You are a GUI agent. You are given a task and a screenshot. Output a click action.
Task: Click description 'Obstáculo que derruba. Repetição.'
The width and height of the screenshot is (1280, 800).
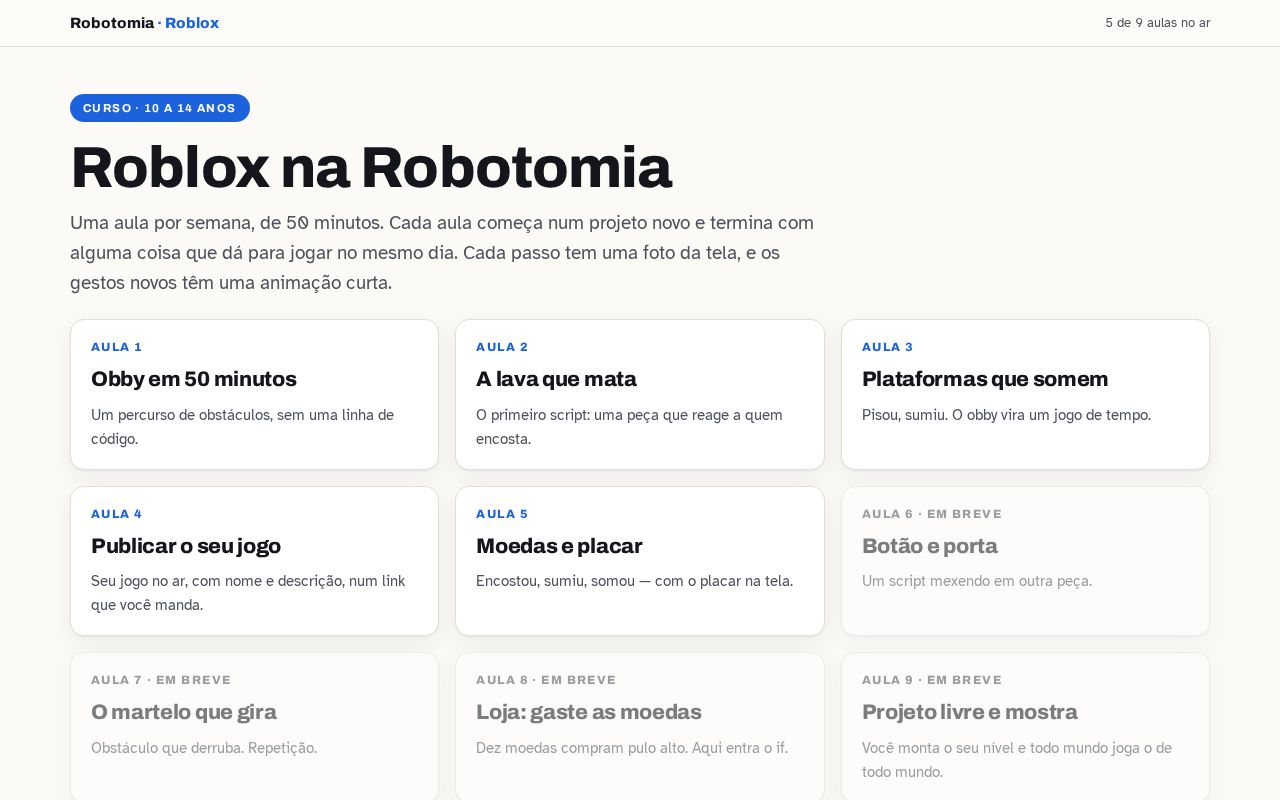204,748
